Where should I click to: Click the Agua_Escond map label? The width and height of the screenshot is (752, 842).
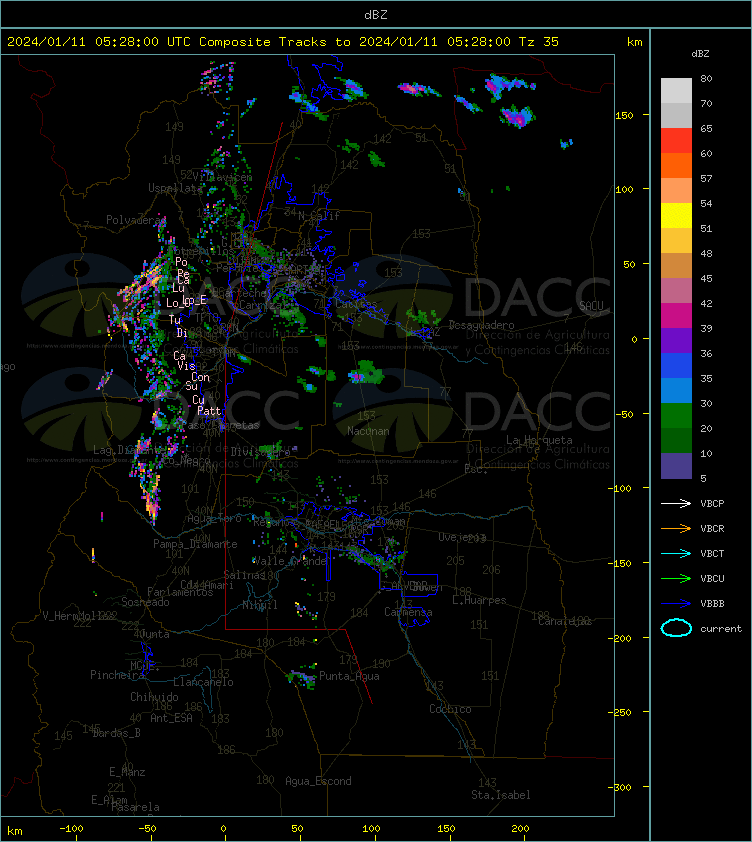click(318, 781)
